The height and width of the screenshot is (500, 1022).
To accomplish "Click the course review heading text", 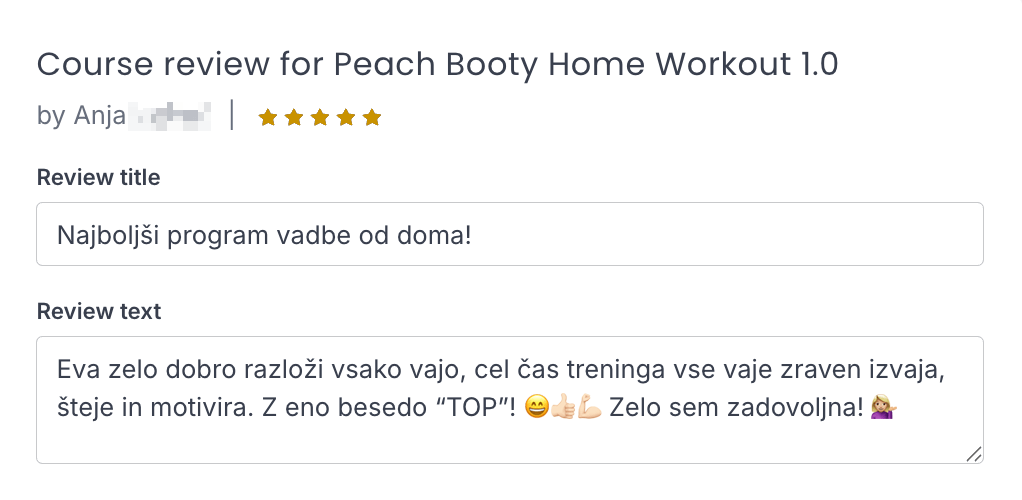I will (x=437, y=65).
